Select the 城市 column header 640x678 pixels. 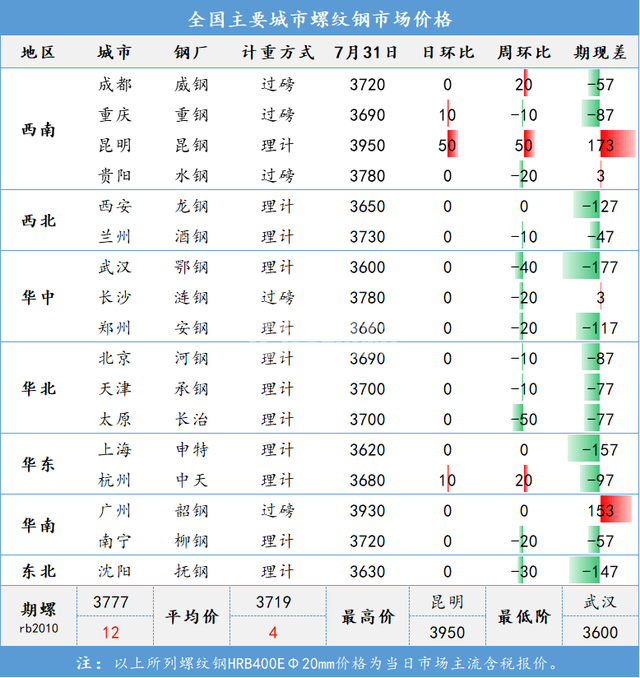pos(115,52)
